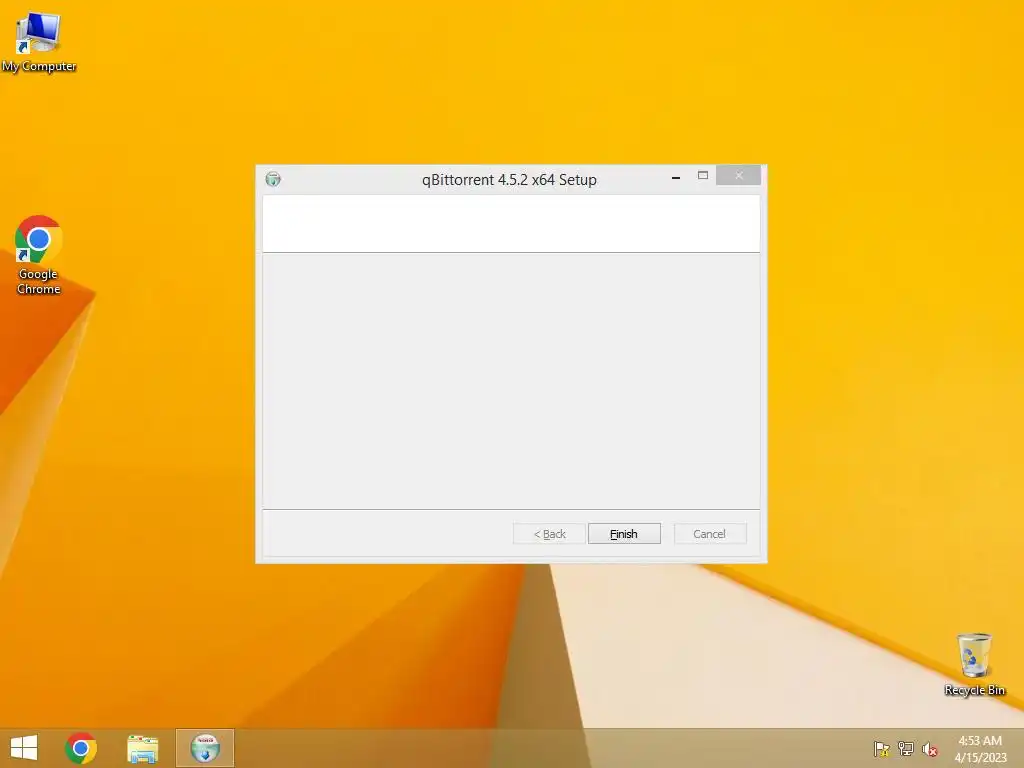Image resolution: width=1024 pixels, height=768 pixels.
Task: Select Google Chrome desktop shortcut
Action: click(39, 255)
